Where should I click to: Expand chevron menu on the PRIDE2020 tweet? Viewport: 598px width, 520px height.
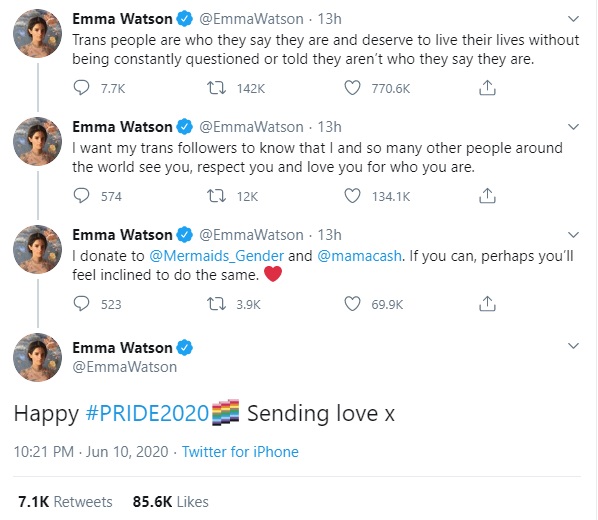[x=573, y=346]
